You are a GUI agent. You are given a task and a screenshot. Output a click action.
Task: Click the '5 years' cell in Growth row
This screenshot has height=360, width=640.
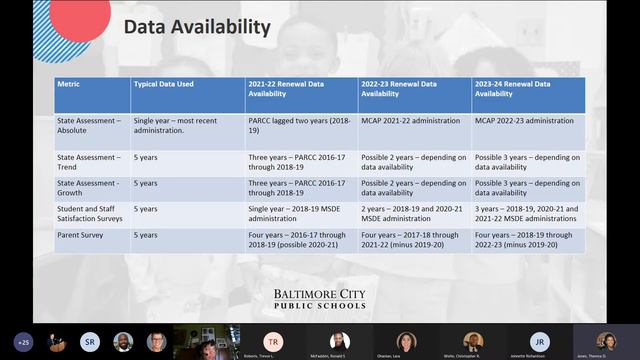click(188, 189)
